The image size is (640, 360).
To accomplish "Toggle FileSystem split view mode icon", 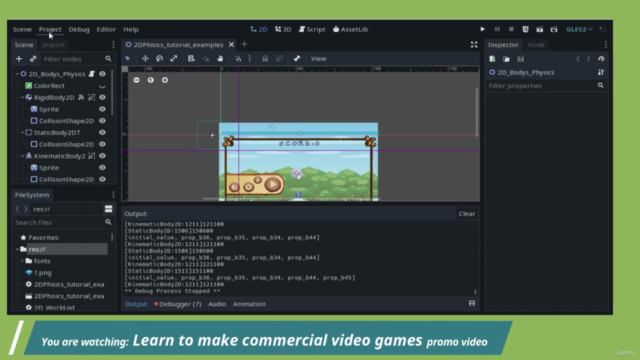I will coord(109,209).
